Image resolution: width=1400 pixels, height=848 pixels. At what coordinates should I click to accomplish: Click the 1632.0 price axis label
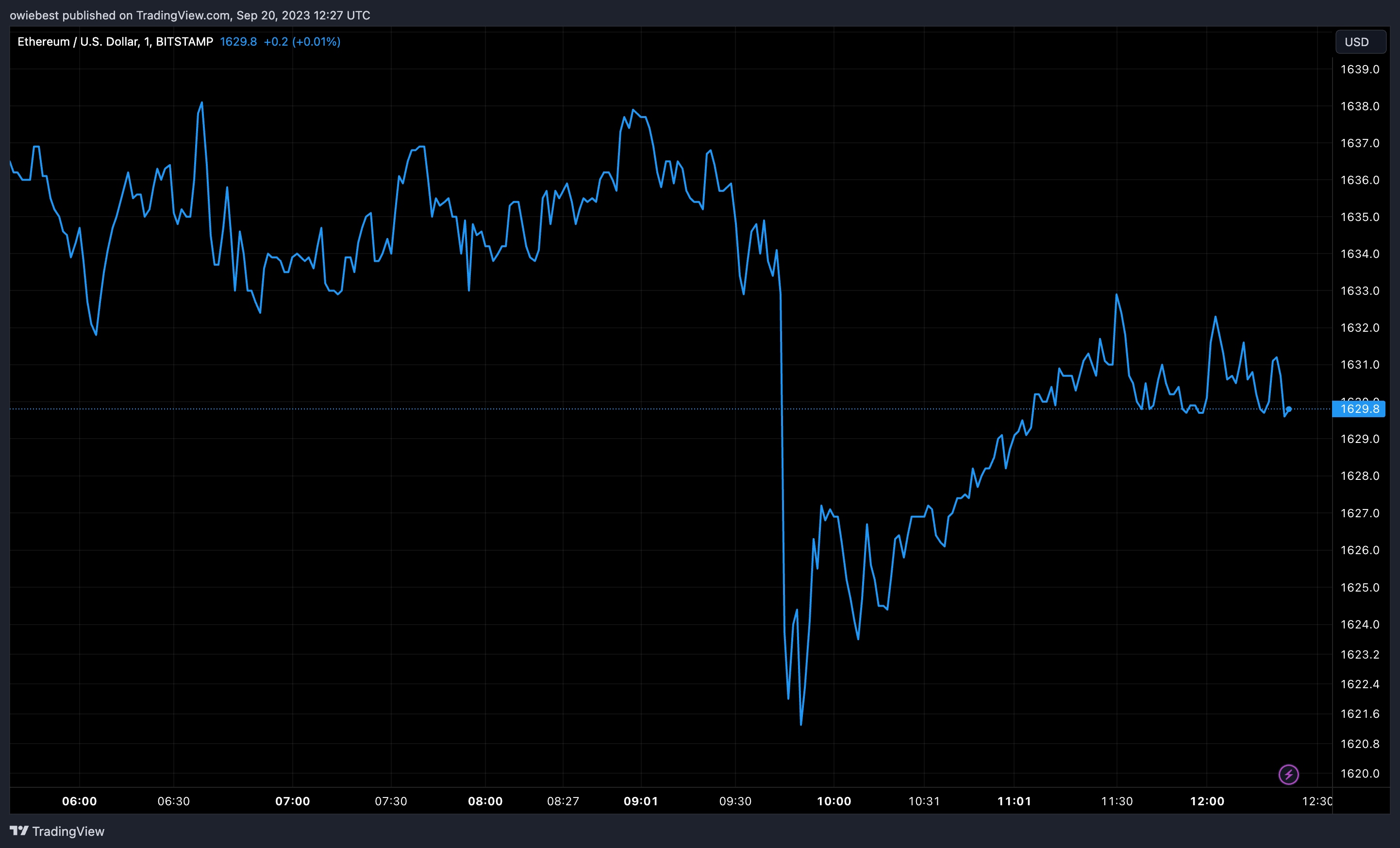click(x=1360, y=328)
